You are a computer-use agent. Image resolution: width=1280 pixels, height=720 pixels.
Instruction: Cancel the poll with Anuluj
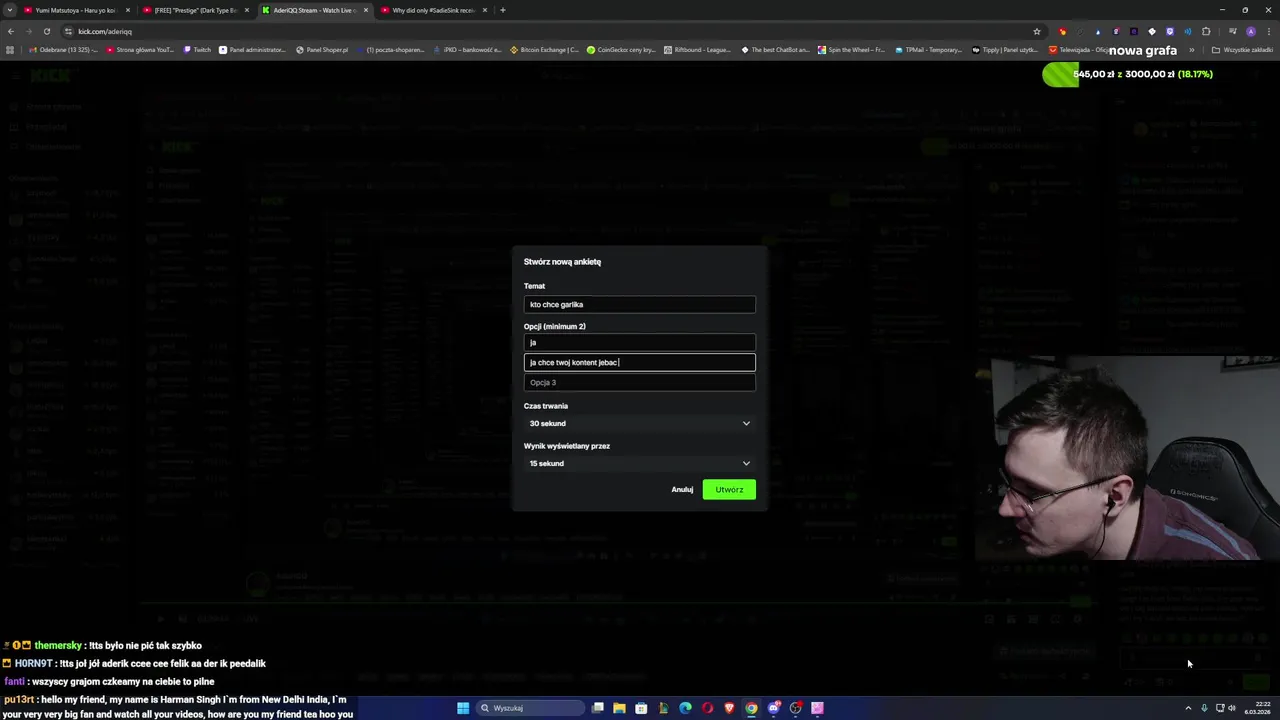(x=682, y=489)
